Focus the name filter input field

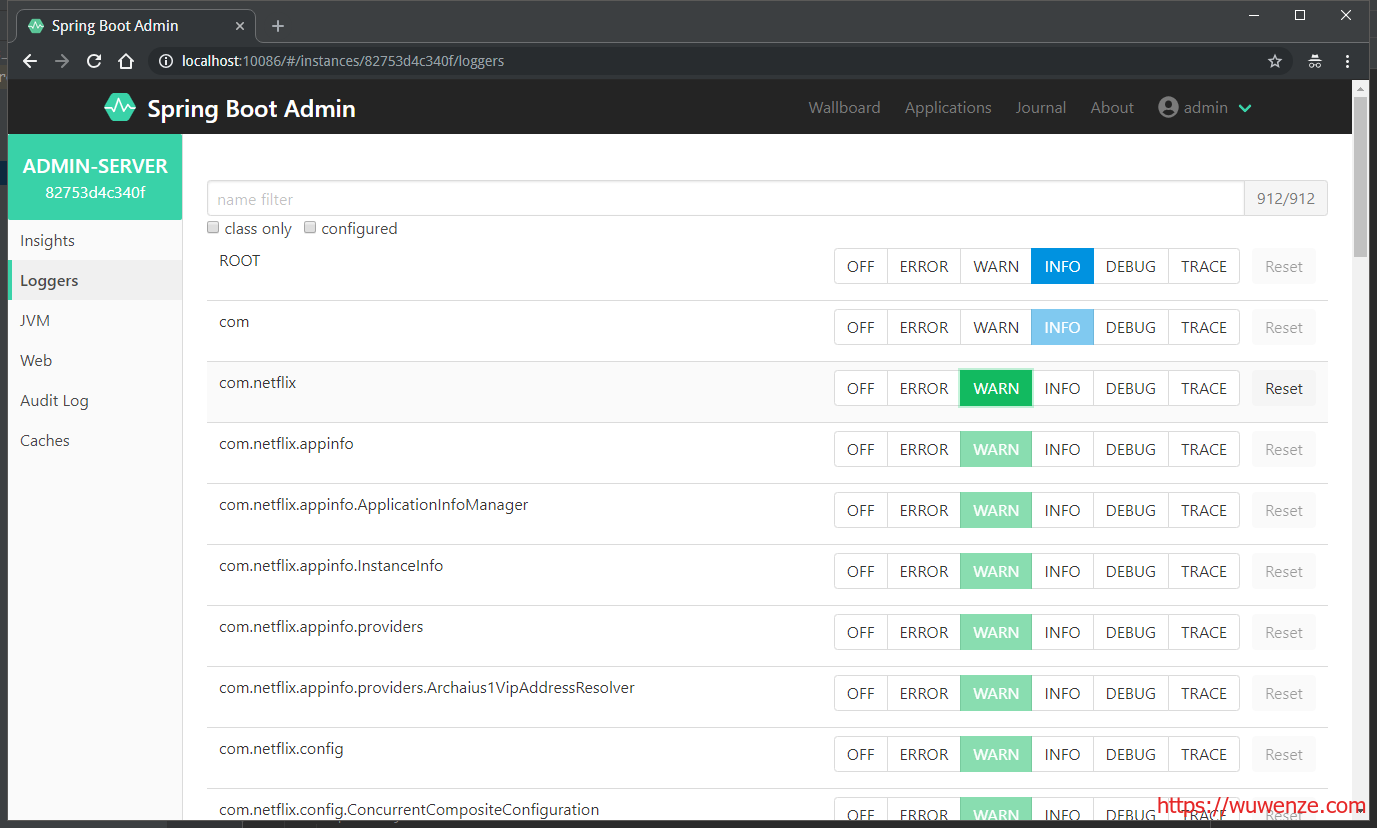(x=725, y=198)
